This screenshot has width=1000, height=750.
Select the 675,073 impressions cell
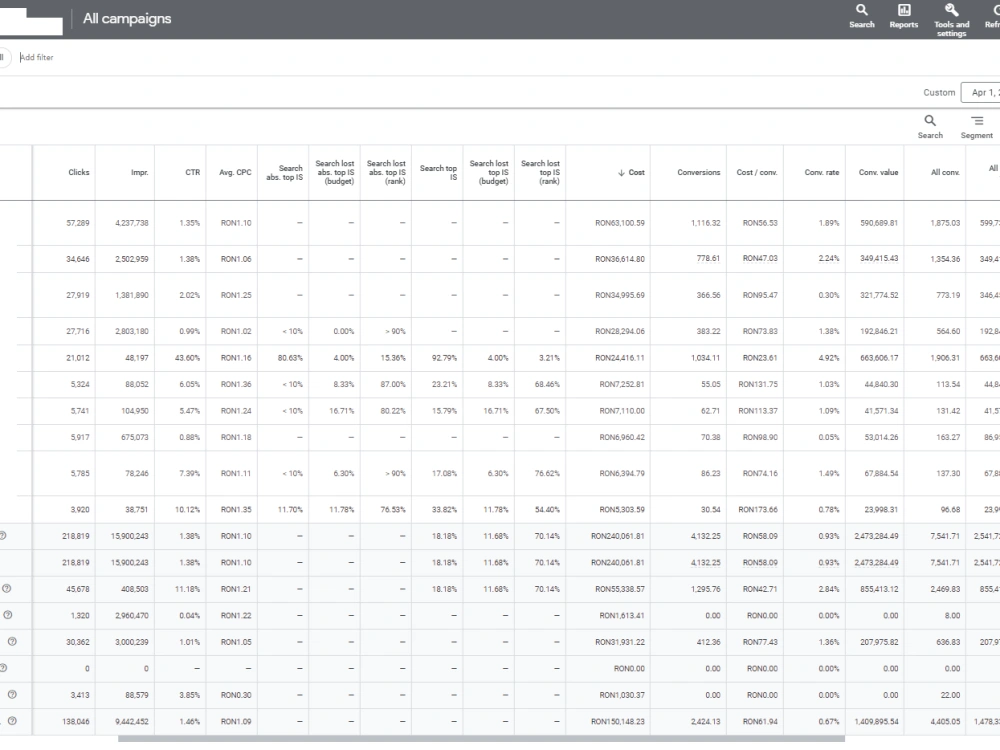(135, 438)
